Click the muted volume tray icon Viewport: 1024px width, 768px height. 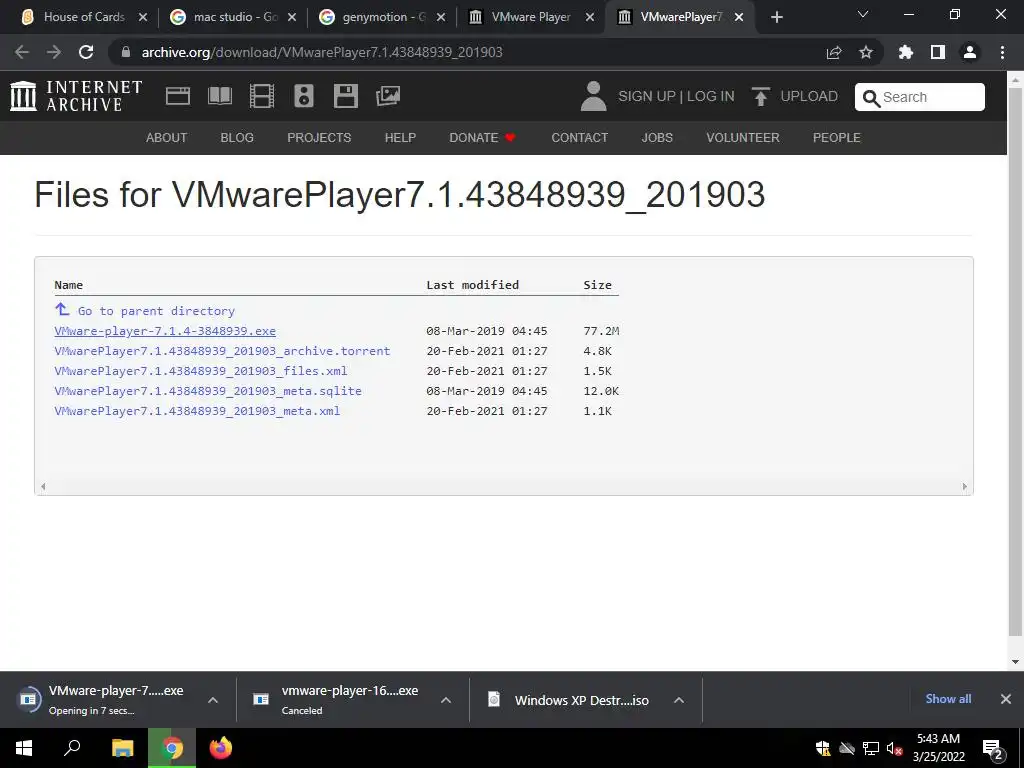coord(894,748)
